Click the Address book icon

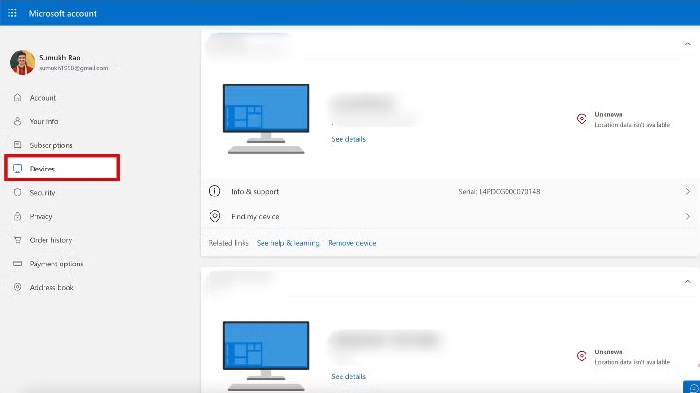click(x=17, y=287)
